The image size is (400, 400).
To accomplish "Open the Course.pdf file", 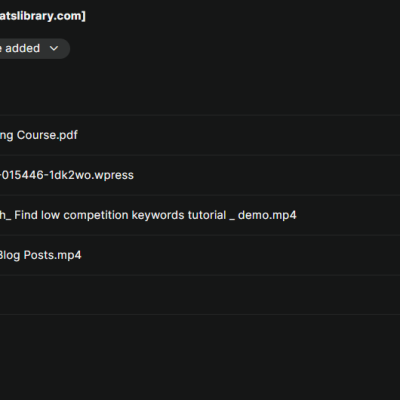I will (x=39, y=135).
